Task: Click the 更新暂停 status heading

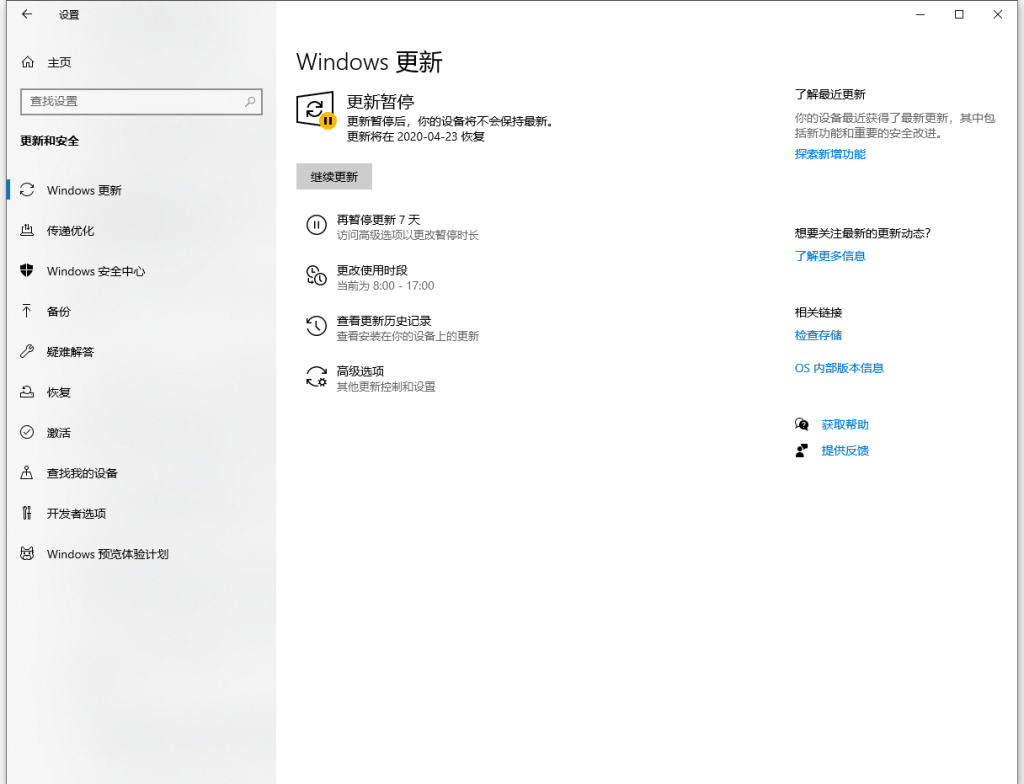Action: click(x=380, y=102)
